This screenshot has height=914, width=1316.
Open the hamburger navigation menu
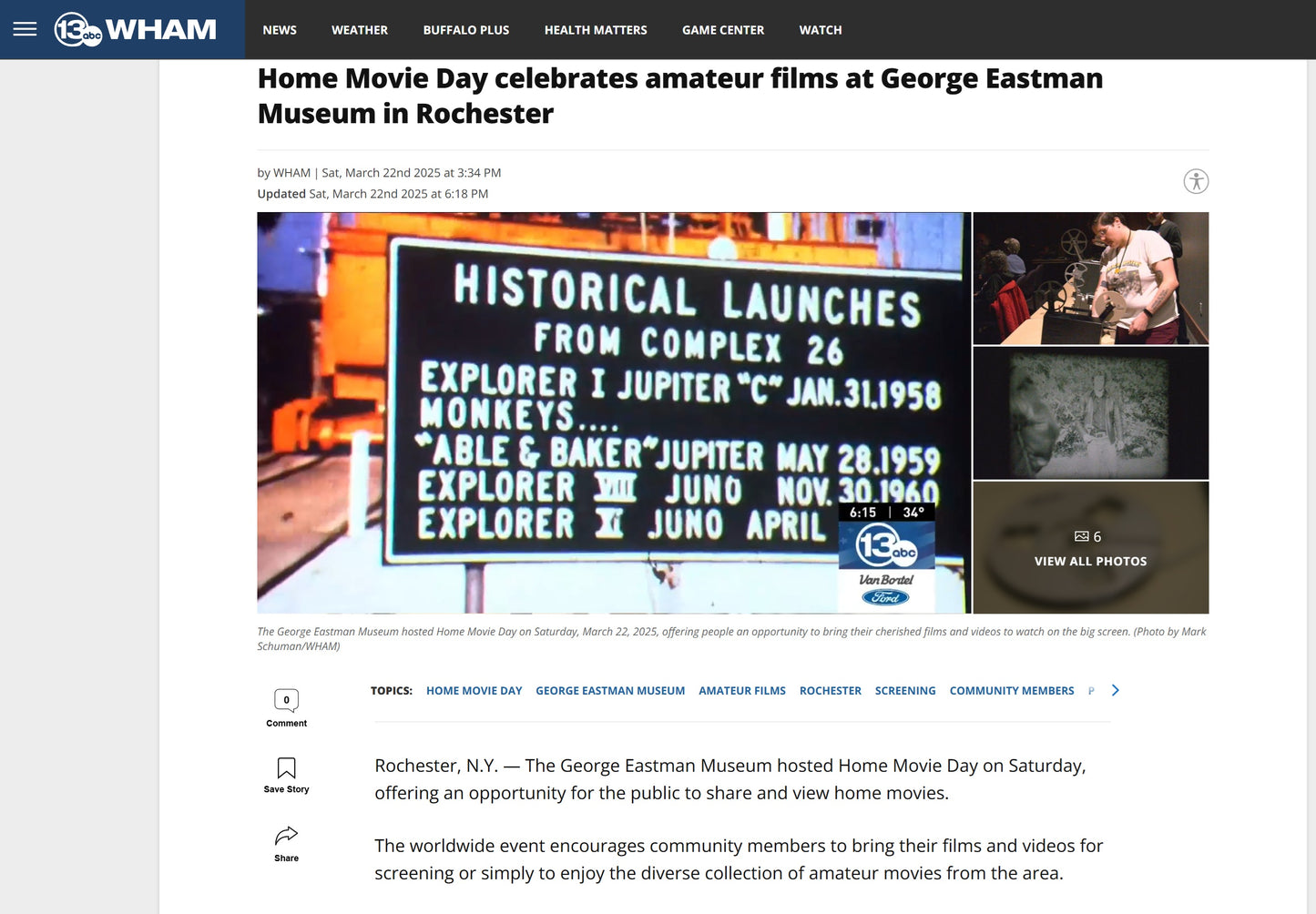pos(25,29)
